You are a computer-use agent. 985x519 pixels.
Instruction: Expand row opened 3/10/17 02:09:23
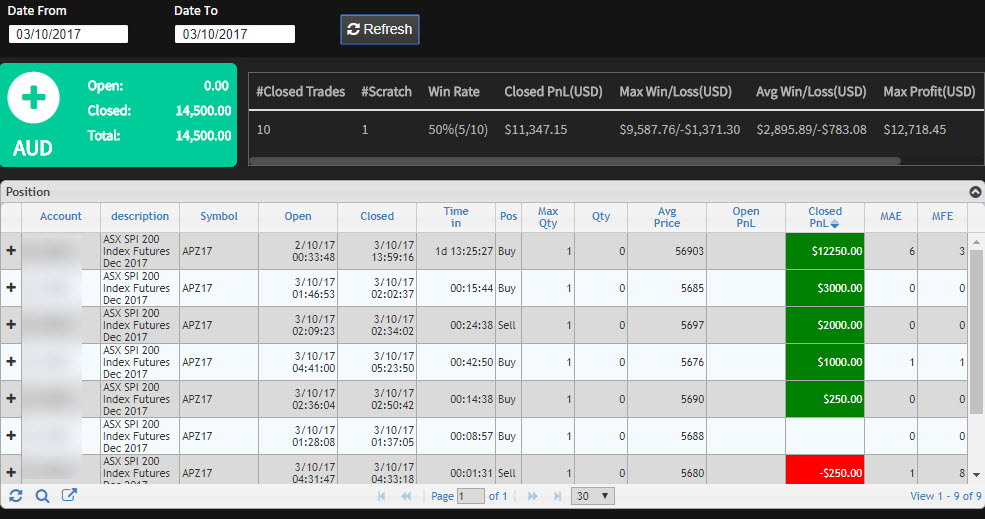[x=11, y=325]
